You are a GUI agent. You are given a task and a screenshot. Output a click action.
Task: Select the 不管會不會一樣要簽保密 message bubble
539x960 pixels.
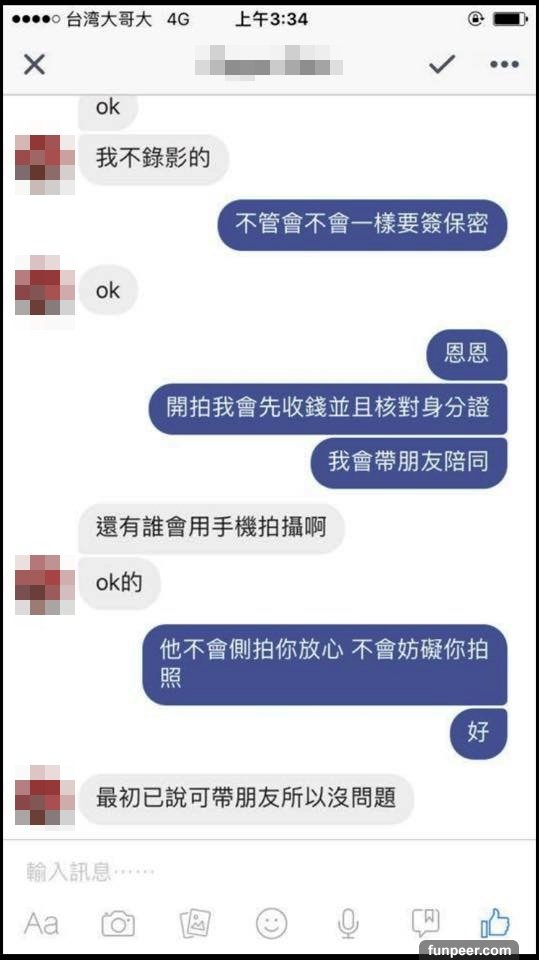pos(362,224)
